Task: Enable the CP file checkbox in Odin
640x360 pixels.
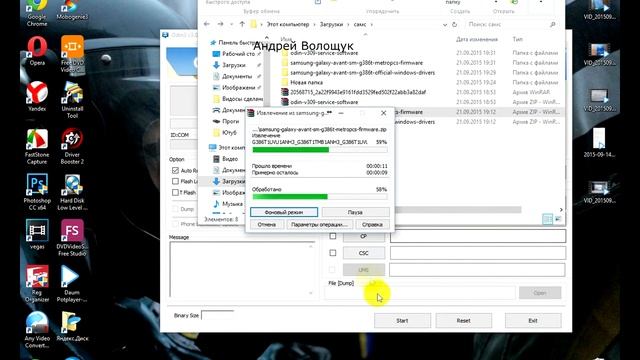Action: point(333,236)
